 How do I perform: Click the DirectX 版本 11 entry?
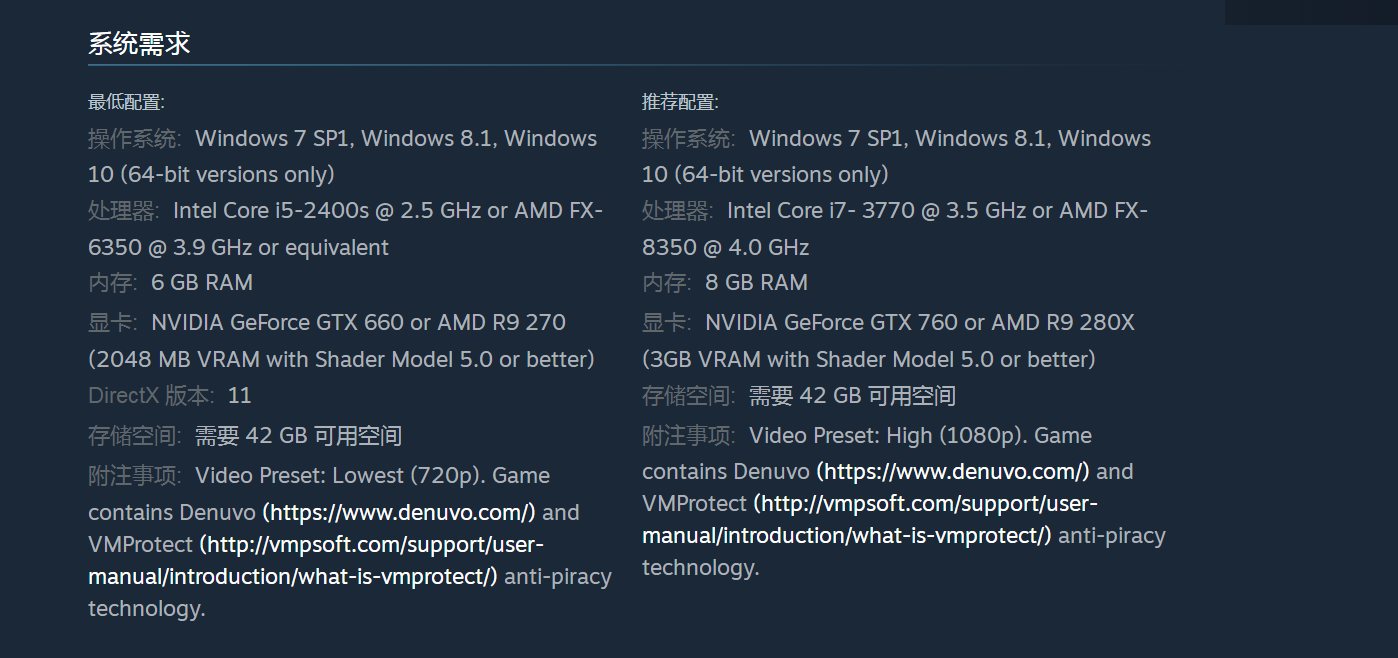(170, 395)
